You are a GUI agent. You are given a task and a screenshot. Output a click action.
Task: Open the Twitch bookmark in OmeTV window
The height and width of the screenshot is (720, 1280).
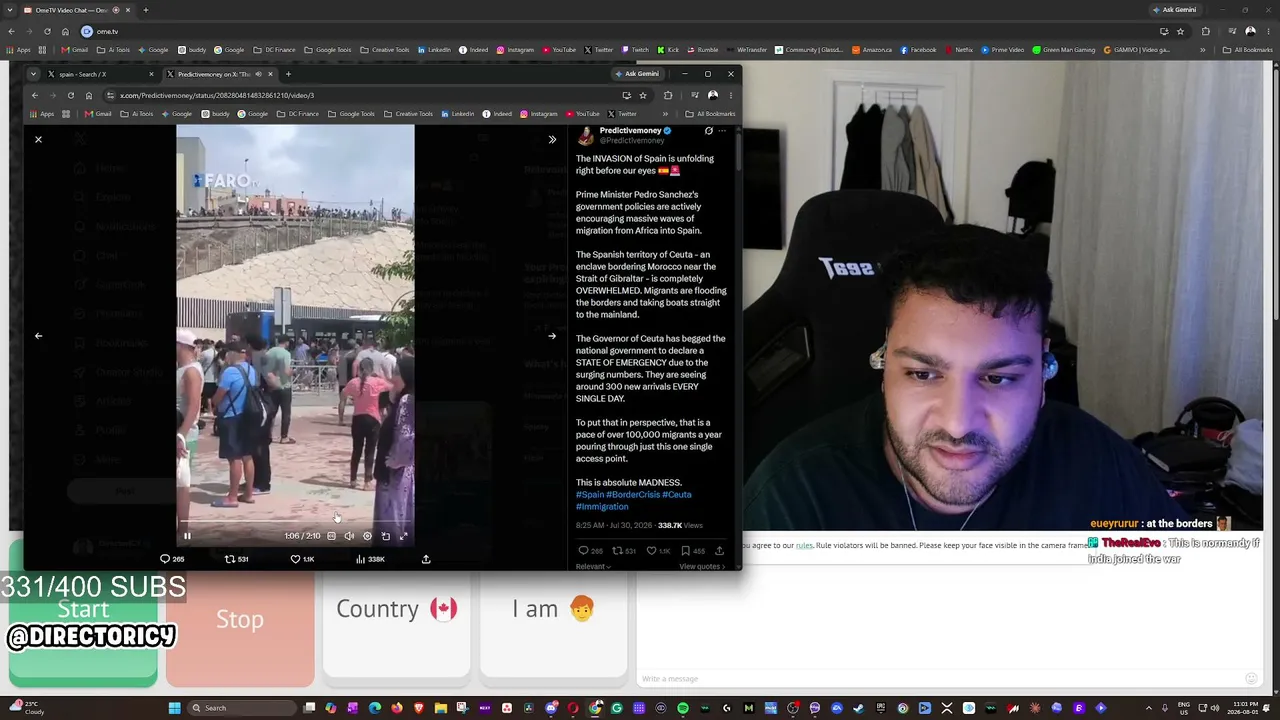pyautogui.click(x=635, y=50)
